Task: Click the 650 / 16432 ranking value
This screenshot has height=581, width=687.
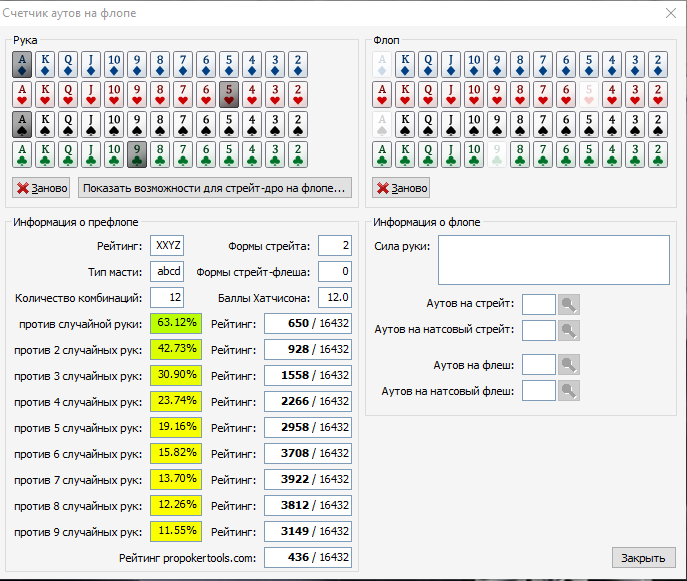Action: [x=308, y=323]
